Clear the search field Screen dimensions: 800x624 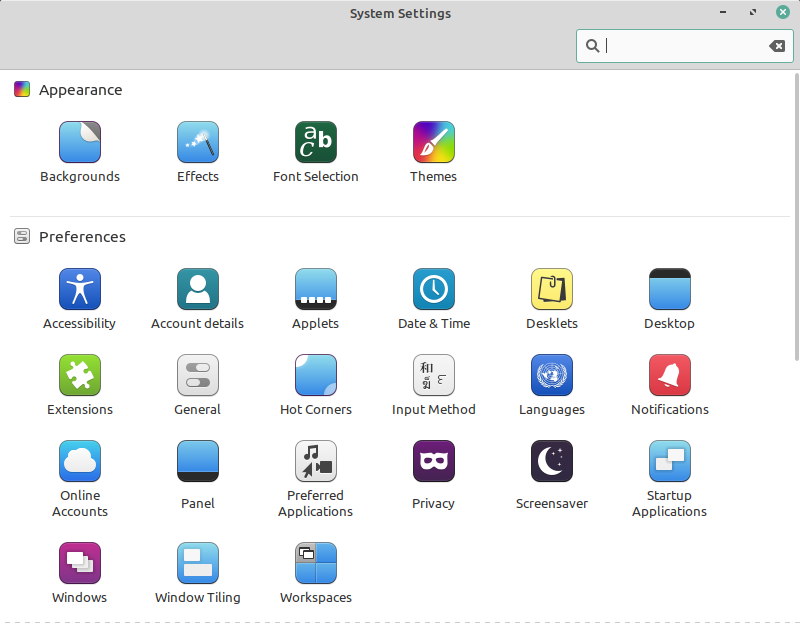tap(777, 45)
